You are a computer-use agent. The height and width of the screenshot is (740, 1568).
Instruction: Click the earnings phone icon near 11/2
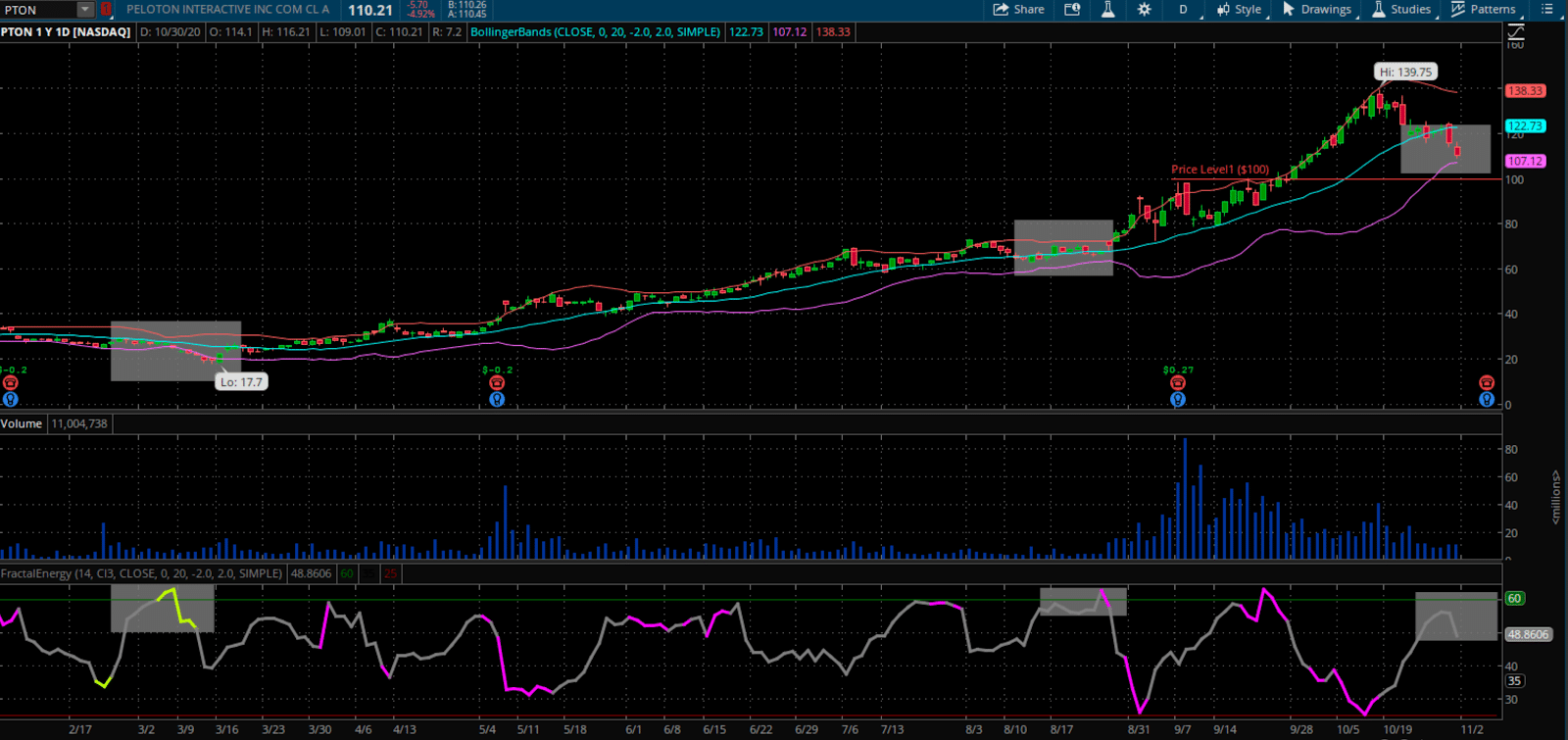click(x=1487, y=383)
